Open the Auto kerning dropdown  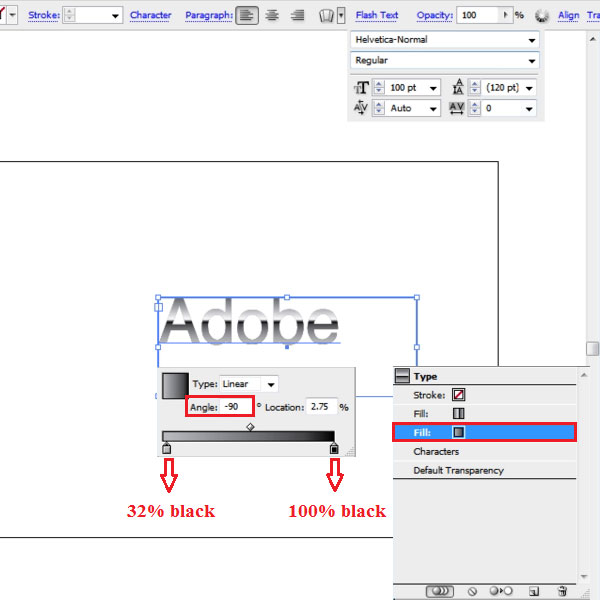[433, 109]
